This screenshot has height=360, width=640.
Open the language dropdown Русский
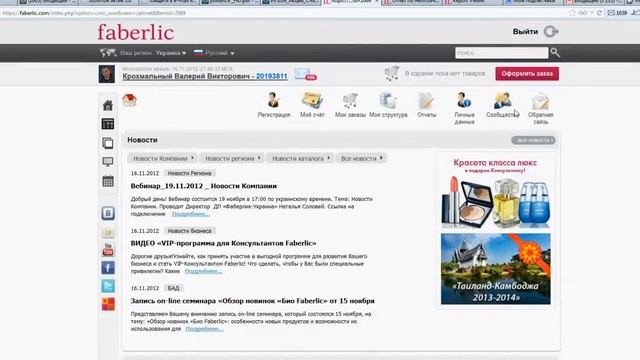click(x=214, y=53)
